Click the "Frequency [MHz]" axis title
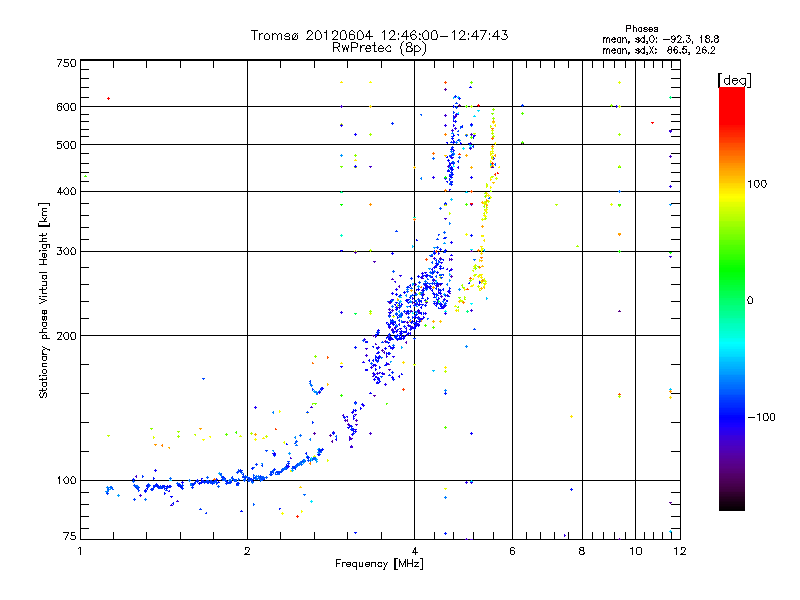The image size is (800, 600). point(379,564)
